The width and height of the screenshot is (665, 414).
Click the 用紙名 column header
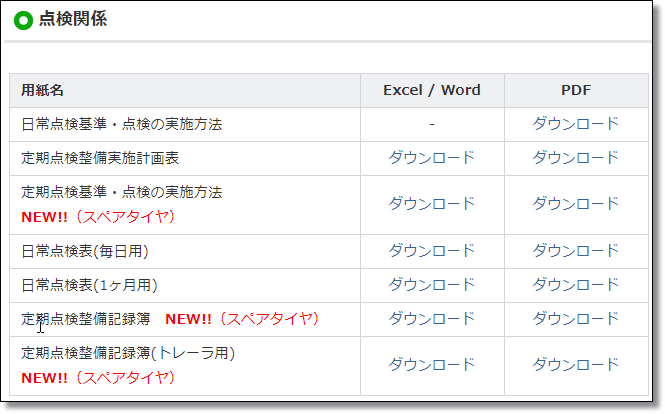click(x=42, y=90)
